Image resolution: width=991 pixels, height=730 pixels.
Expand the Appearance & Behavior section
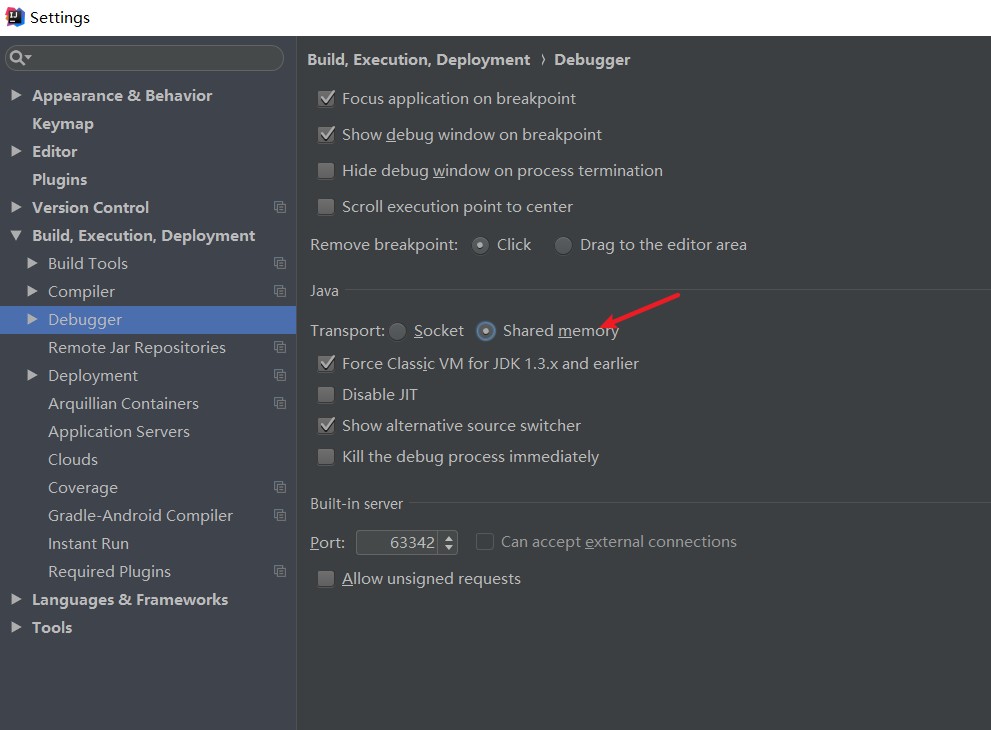point(16,95)
